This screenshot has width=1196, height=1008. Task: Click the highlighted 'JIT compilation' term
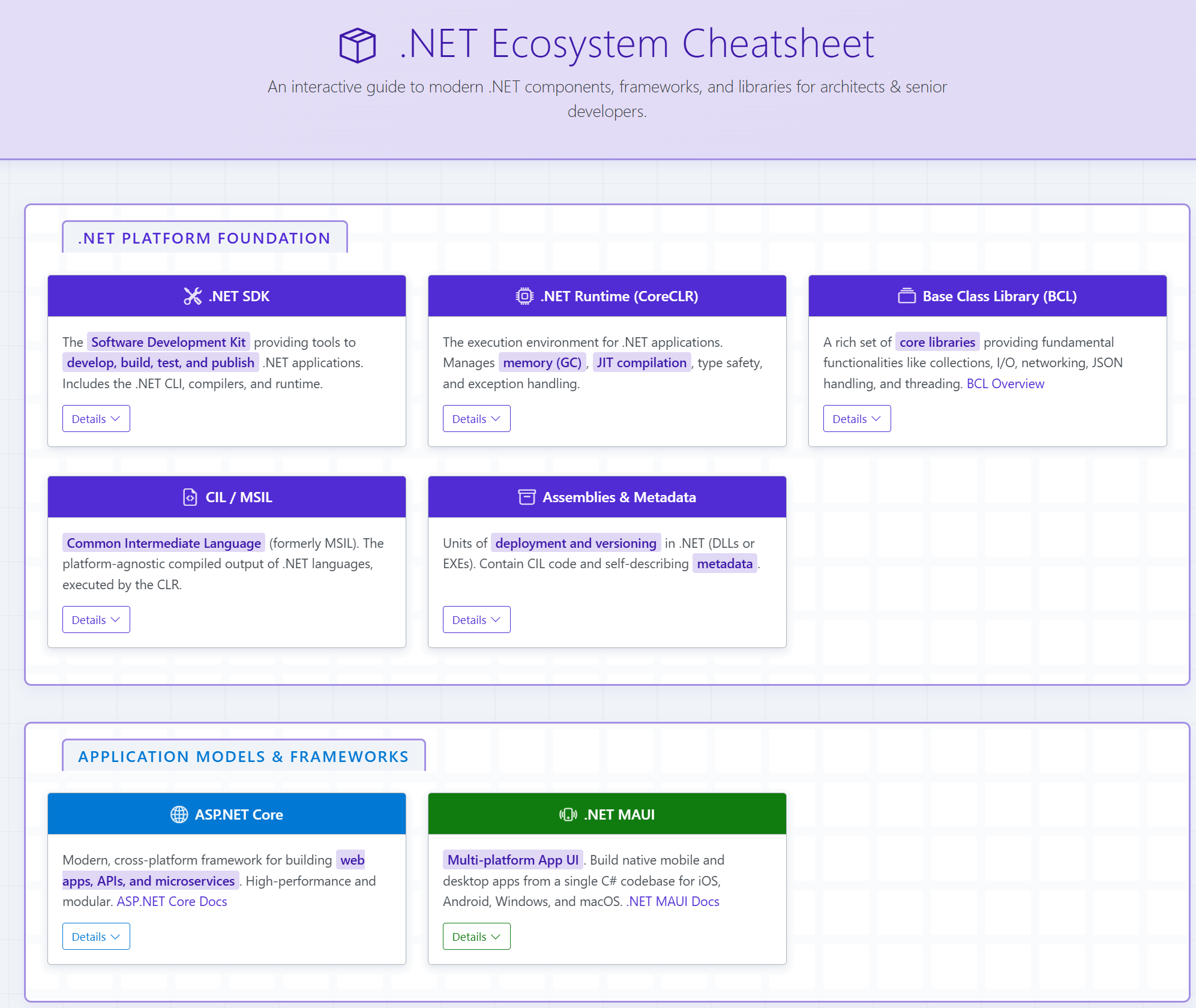[642, 363]
